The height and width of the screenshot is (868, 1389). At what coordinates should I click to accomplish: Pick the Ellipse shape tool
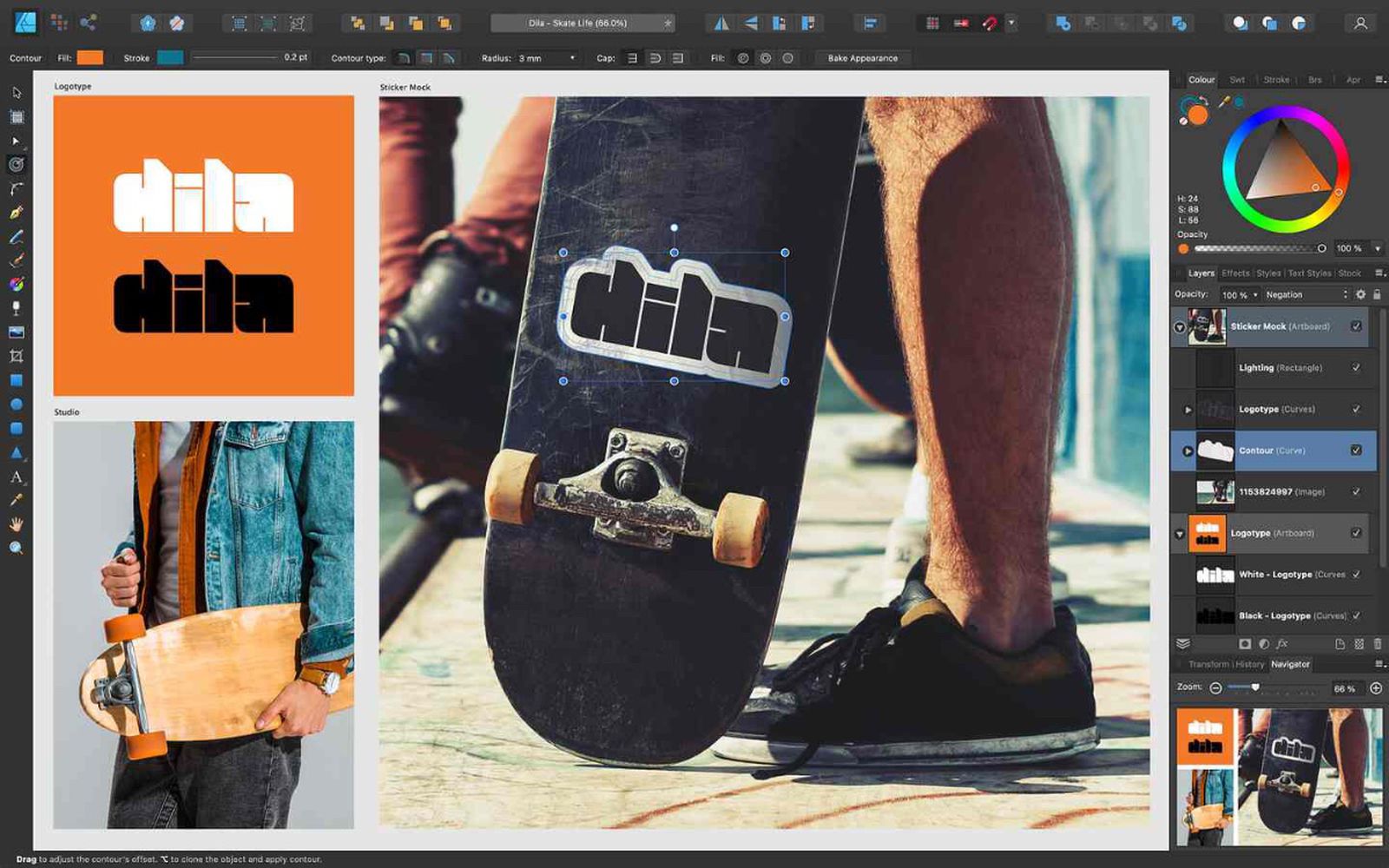pos(16,403)
